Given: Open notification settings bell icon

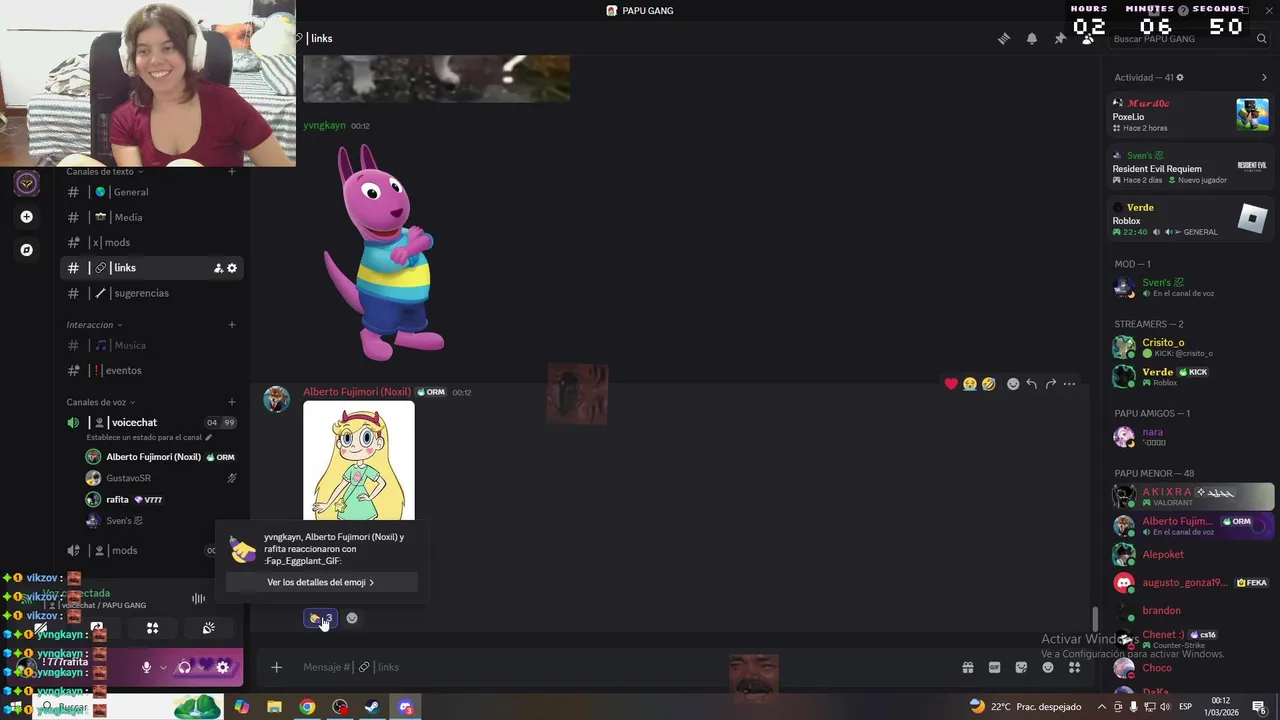Looking at the screenshot, I should [x=1032, y=39].
